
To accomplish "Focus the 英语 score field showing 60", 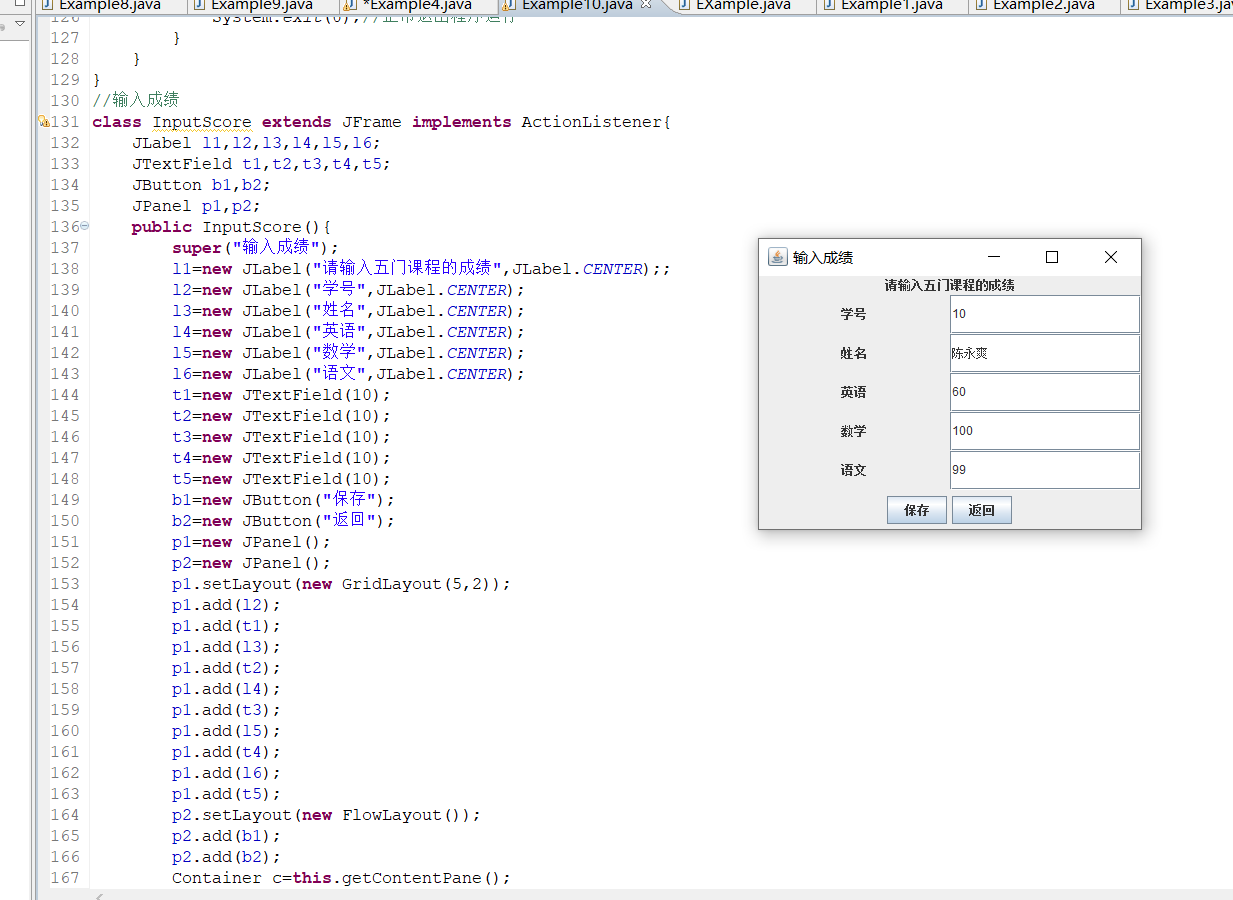I will [x=1044, y=392].
